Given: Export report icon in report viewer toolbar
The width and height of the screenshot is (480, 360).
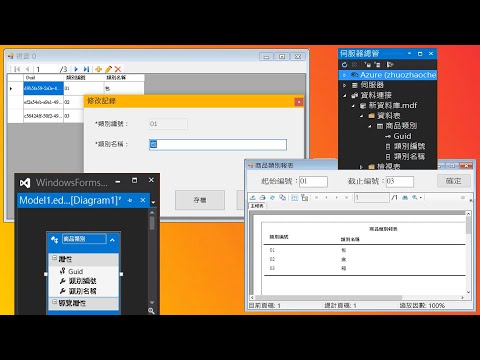Looking at the screenshot, I should pos(253,197).
